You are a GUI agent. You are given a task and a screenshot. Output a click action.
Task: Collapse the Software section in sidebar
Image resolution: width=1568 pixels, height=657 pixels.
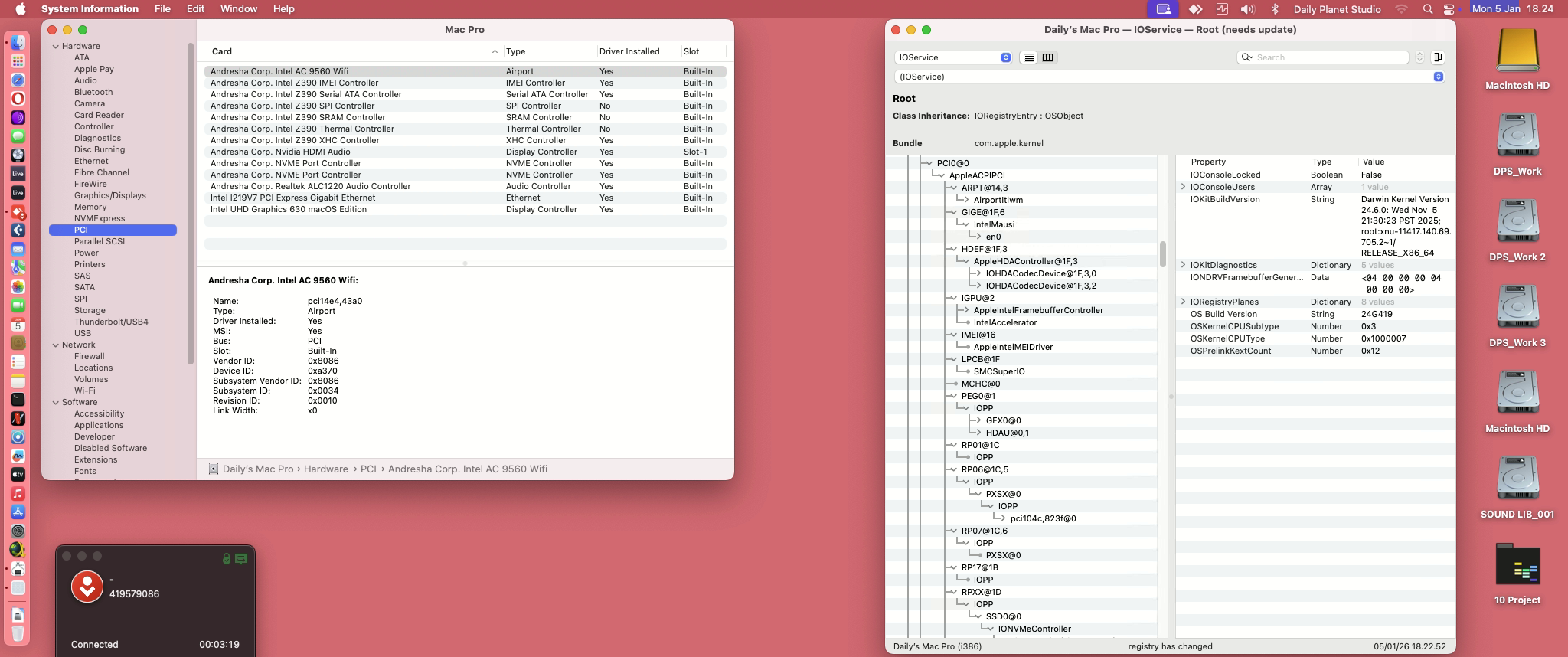point(56,402)
